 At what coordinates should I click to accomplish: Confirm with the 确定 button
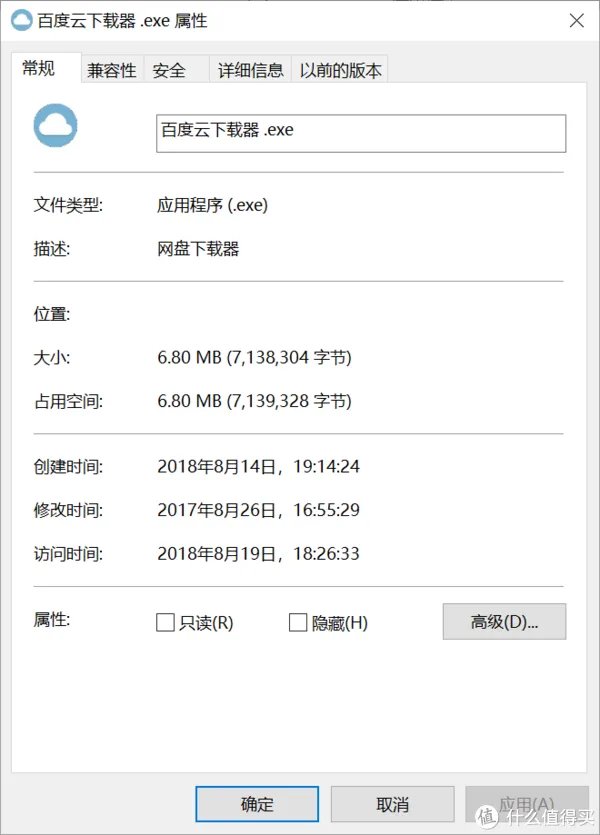tap(257, 804)
